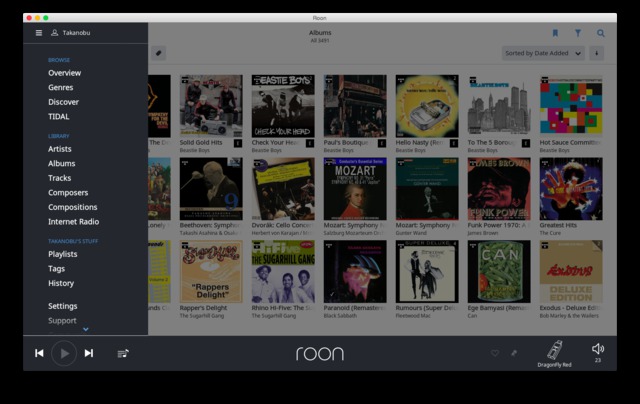Click the Bob Marley & the Wailers link
This screenshot has width=640, height=404.
569,316
